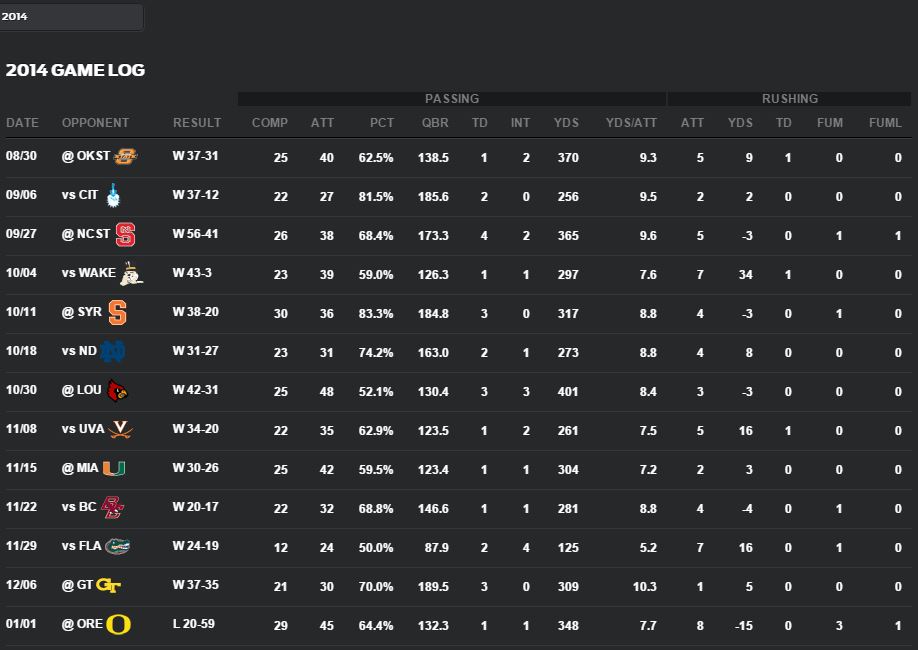This screenshot has height=650, width=918.
Task: Select the LOU opponent name text
Action: click(89, 391)
